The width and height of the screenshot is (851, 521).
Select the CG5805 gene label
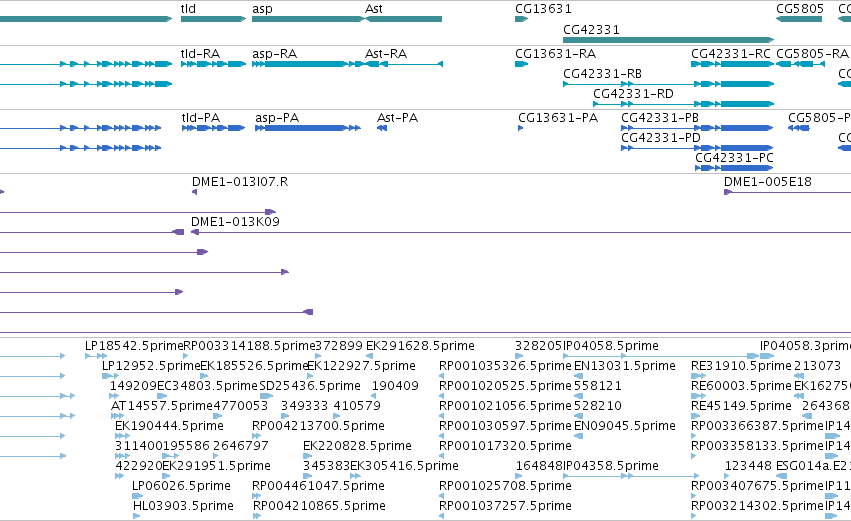[800, 9]
